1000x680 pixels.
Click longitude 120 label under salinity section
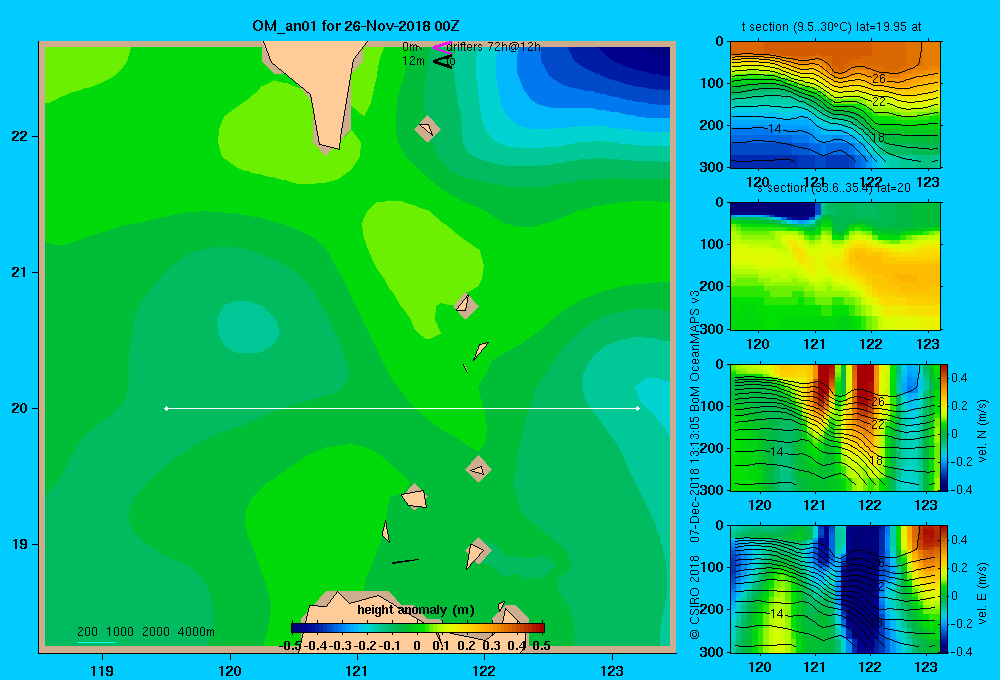coord(758,344)
